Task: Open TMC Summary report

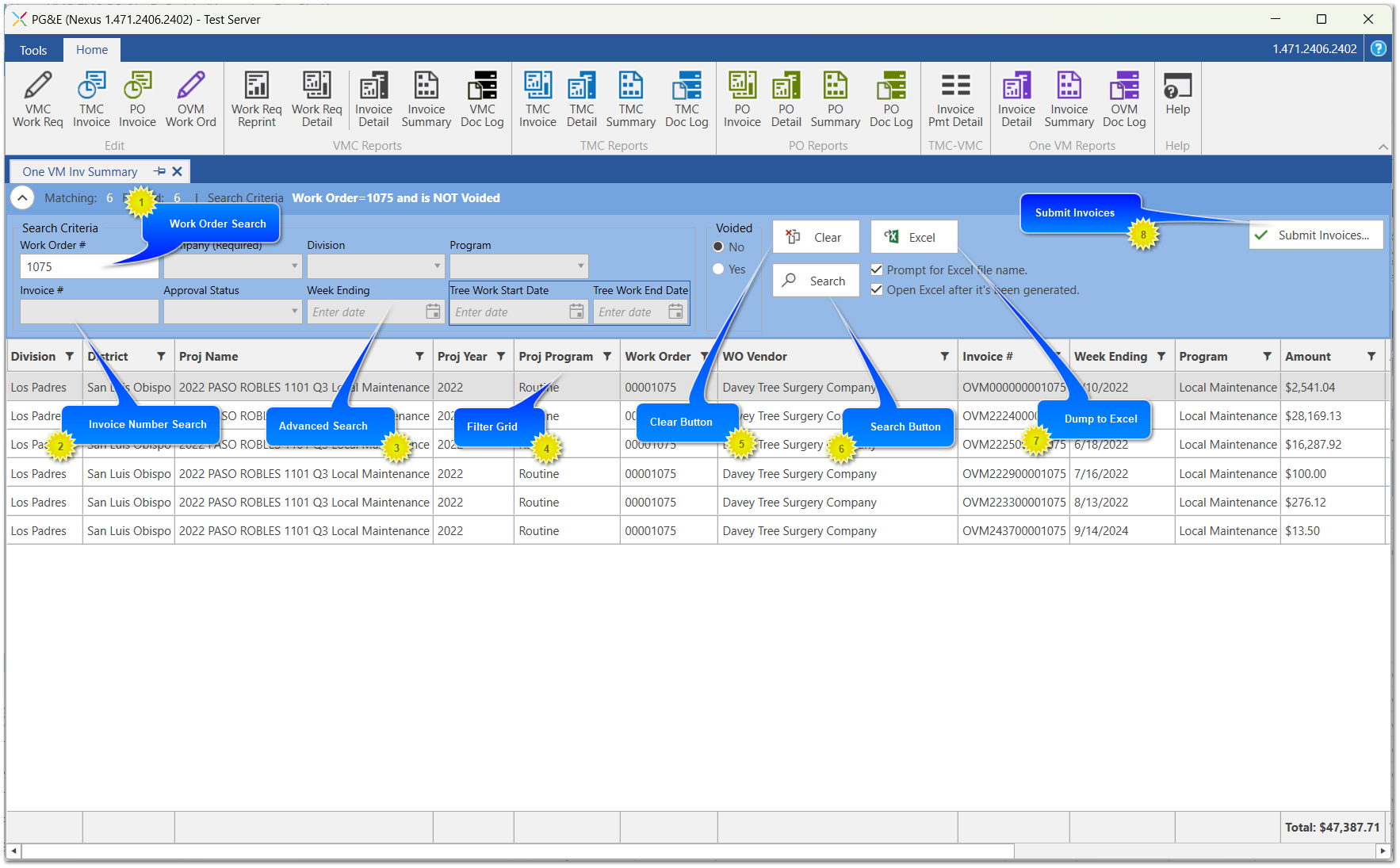Action: pyautogui.click(x=630, y=99)
